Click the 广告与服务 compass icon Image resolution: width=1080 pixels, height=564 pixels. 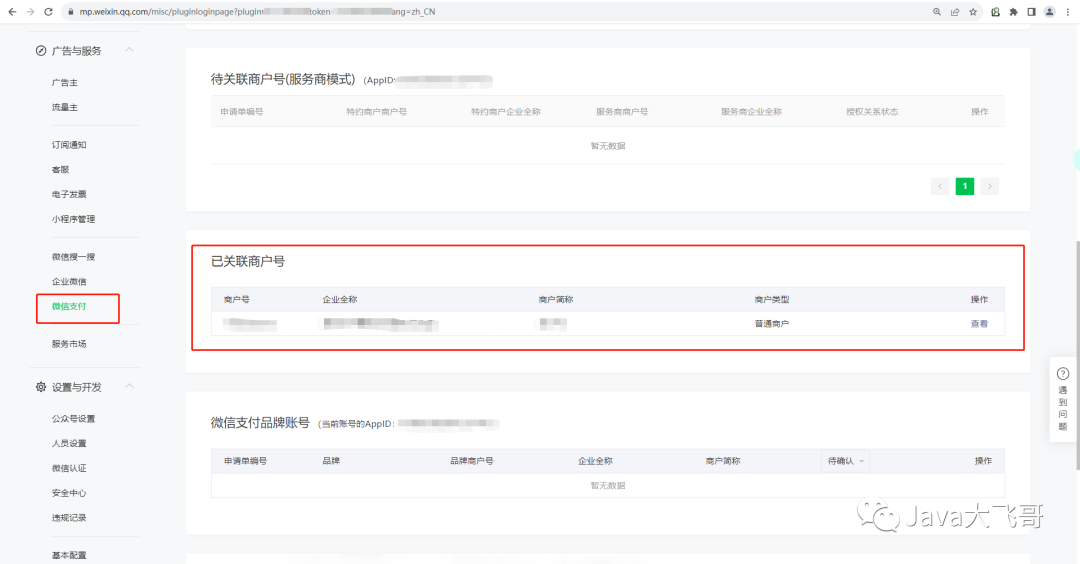coord(41,51)
